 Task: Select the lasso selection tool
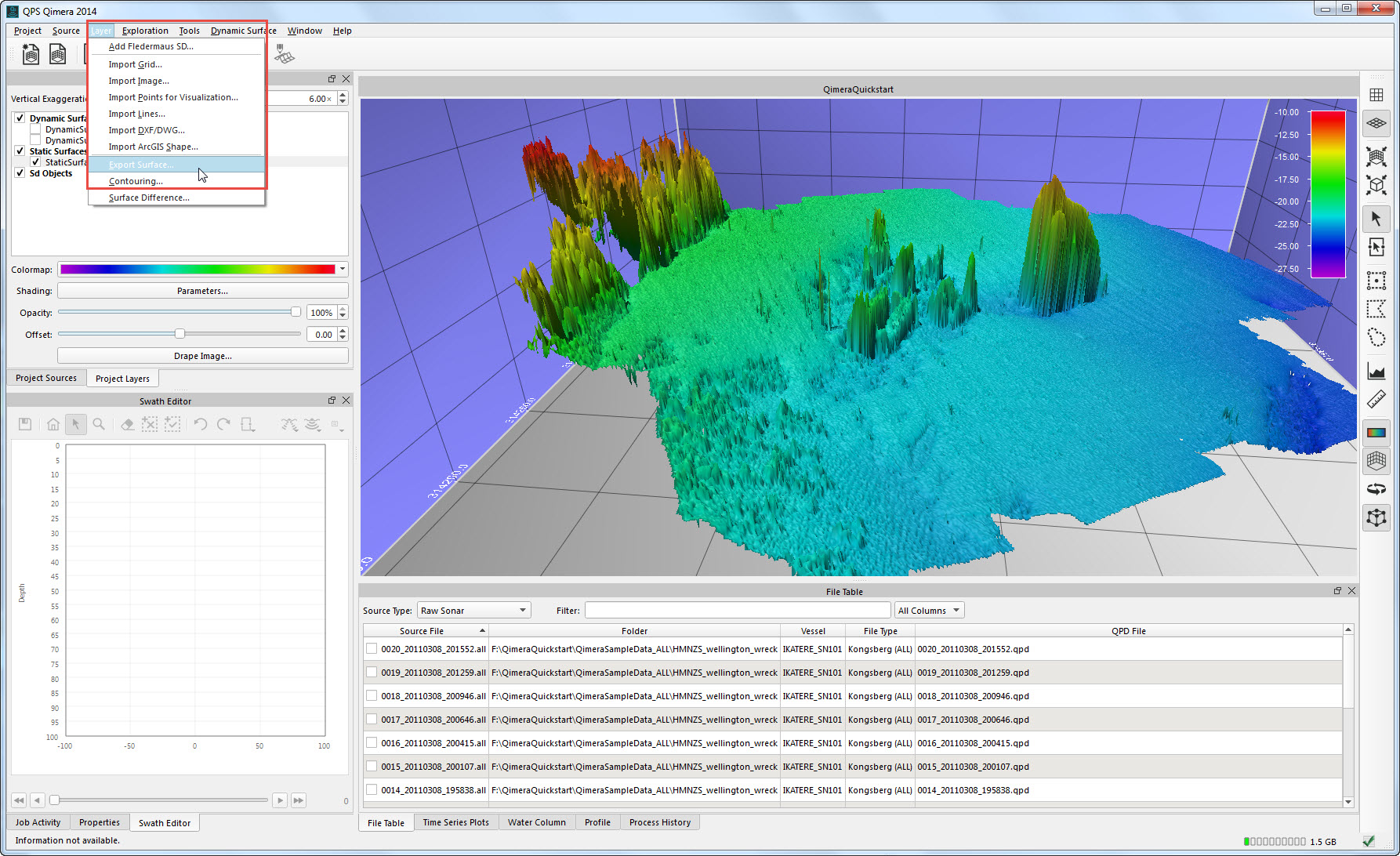pyautogui.click(x=1376, y=338)
